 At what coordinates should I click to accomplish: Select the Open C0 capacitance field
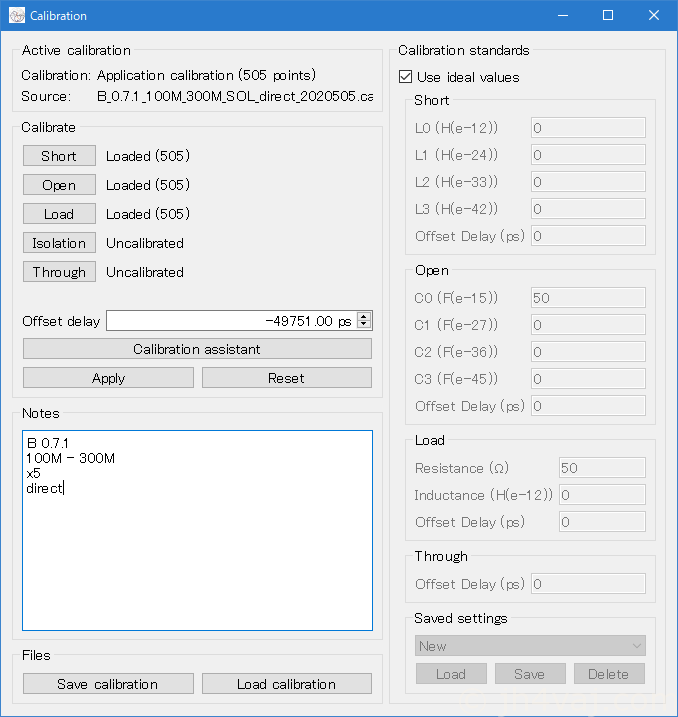pos(587,298)
